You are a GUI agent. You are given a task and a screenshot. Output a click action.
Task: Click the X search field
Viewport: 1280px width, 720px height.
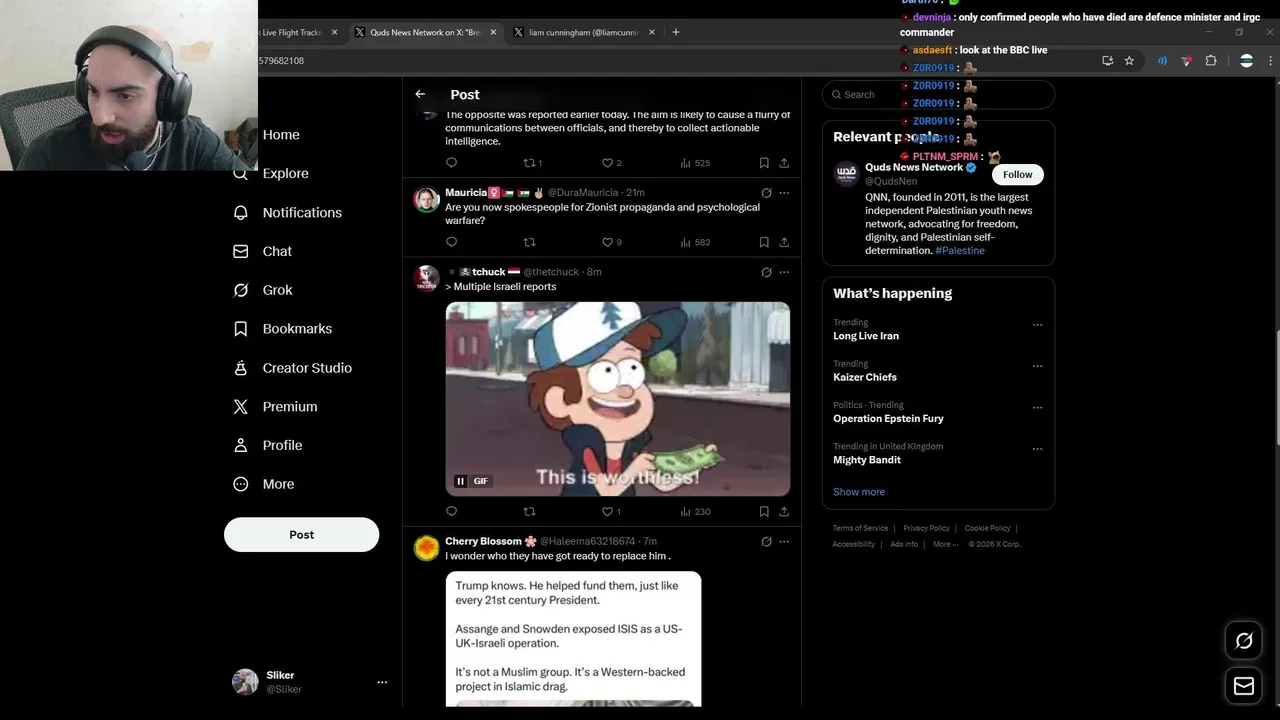point(938,94)
